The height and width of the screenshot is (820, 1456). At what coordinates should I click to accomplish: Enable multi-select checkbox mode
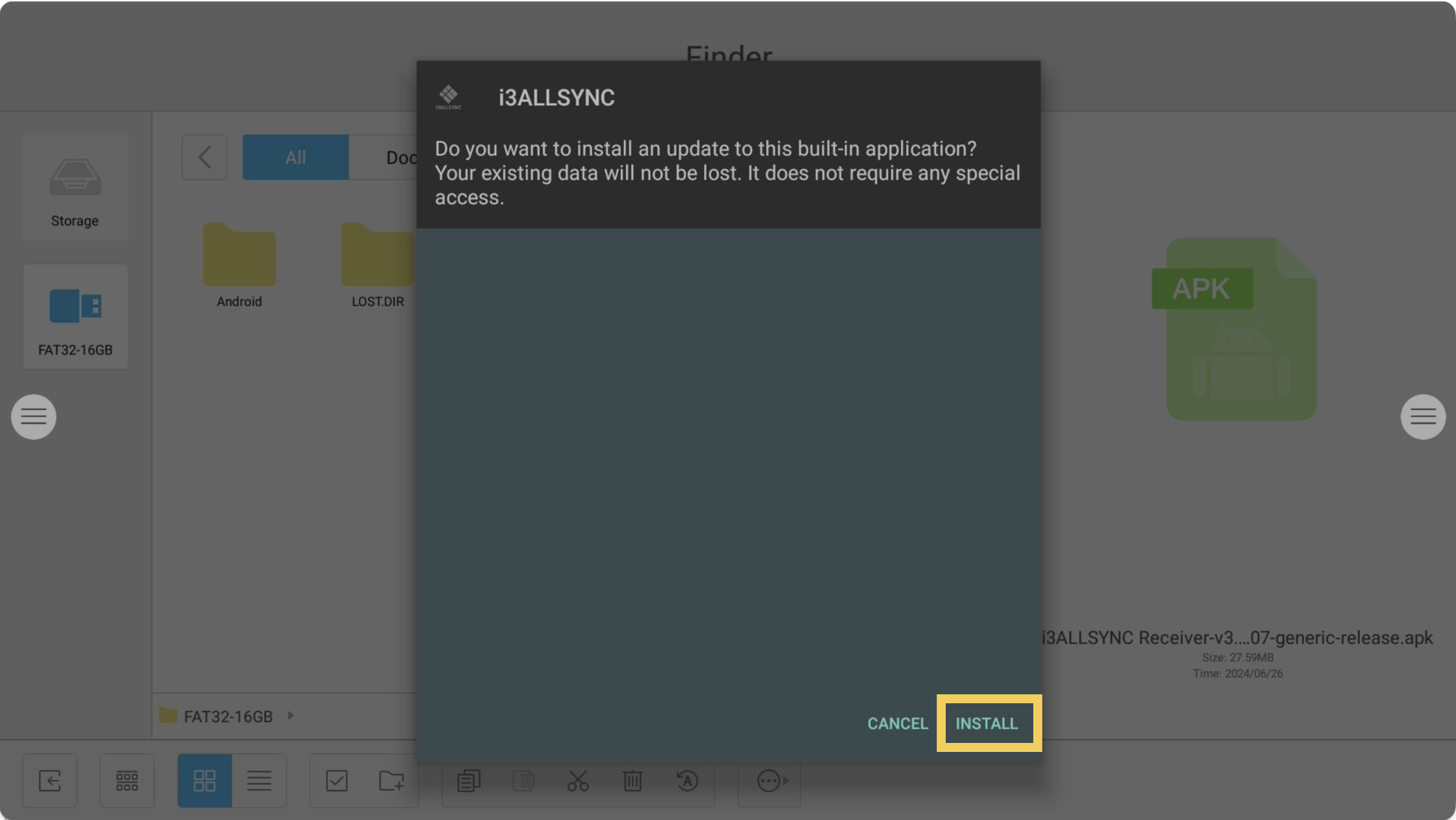coord(337,781)
